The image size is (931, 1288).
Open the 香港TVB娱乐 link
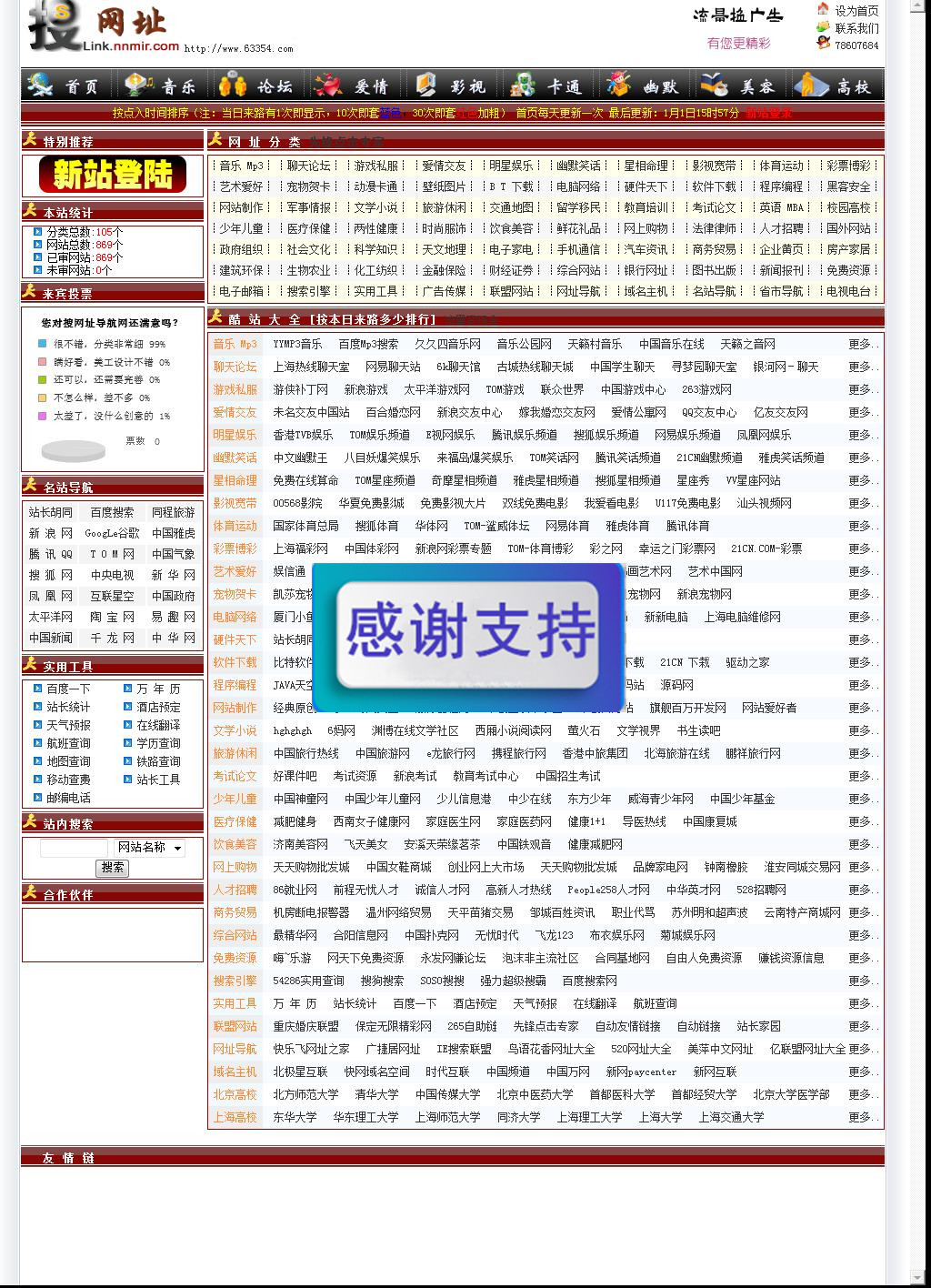coord(303,435)
